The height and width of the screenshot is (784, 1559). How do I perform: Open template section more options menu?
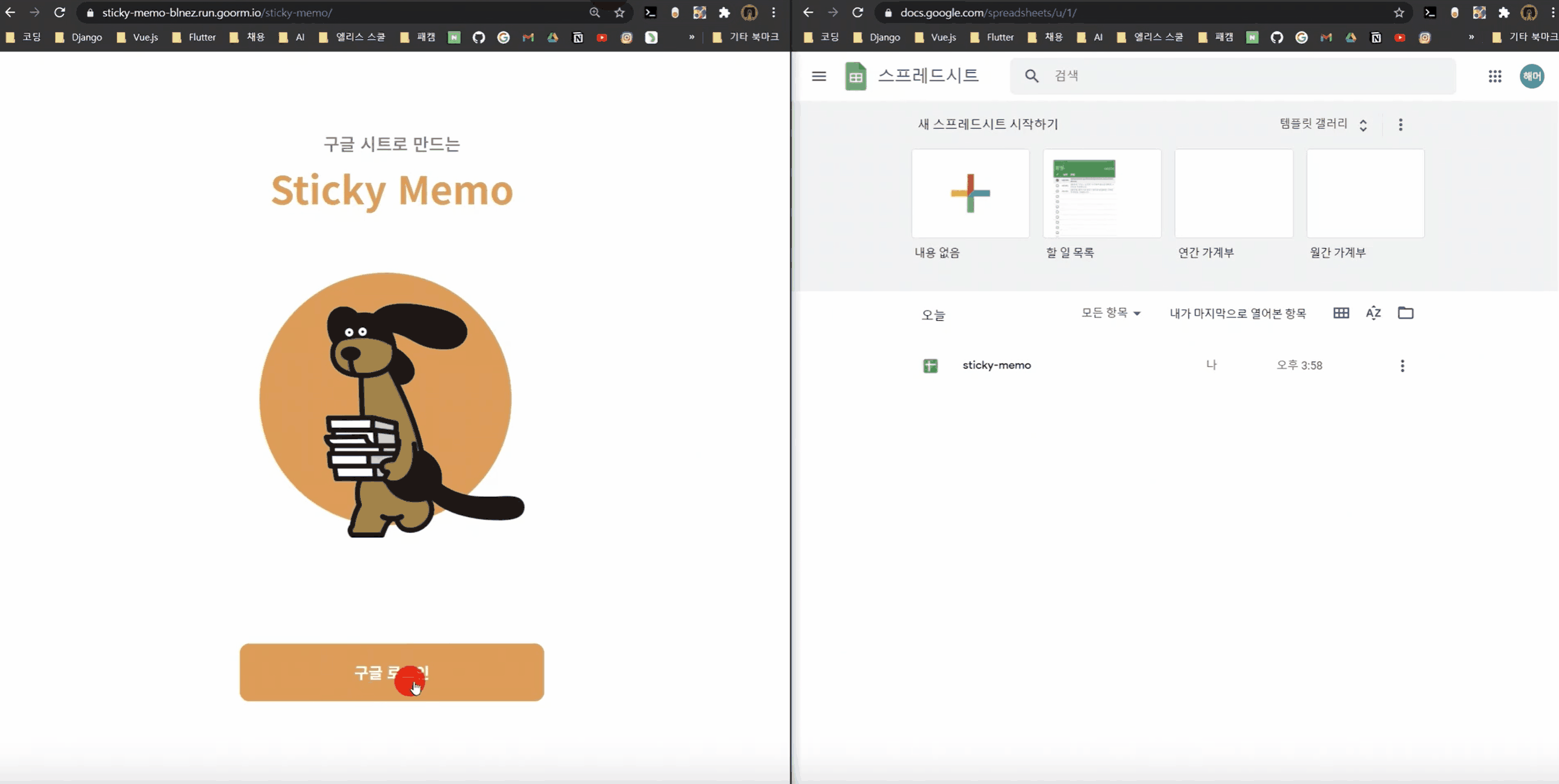(1400, 125)
